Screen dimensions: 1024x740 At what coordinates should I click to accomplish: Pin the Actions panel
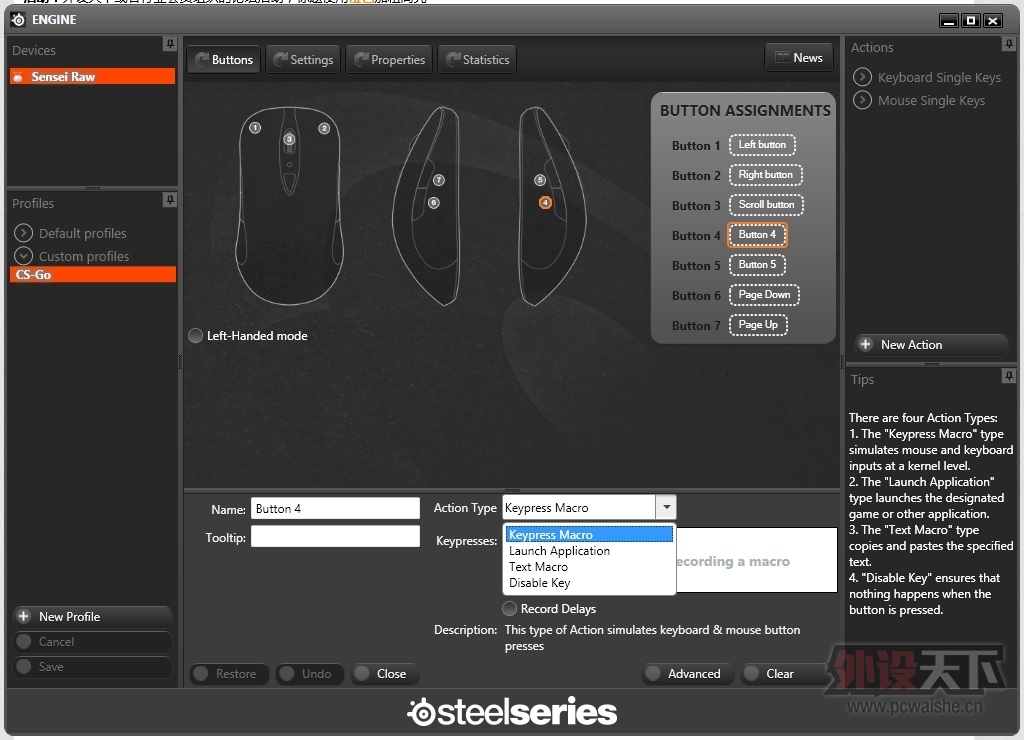point(1009,44)
